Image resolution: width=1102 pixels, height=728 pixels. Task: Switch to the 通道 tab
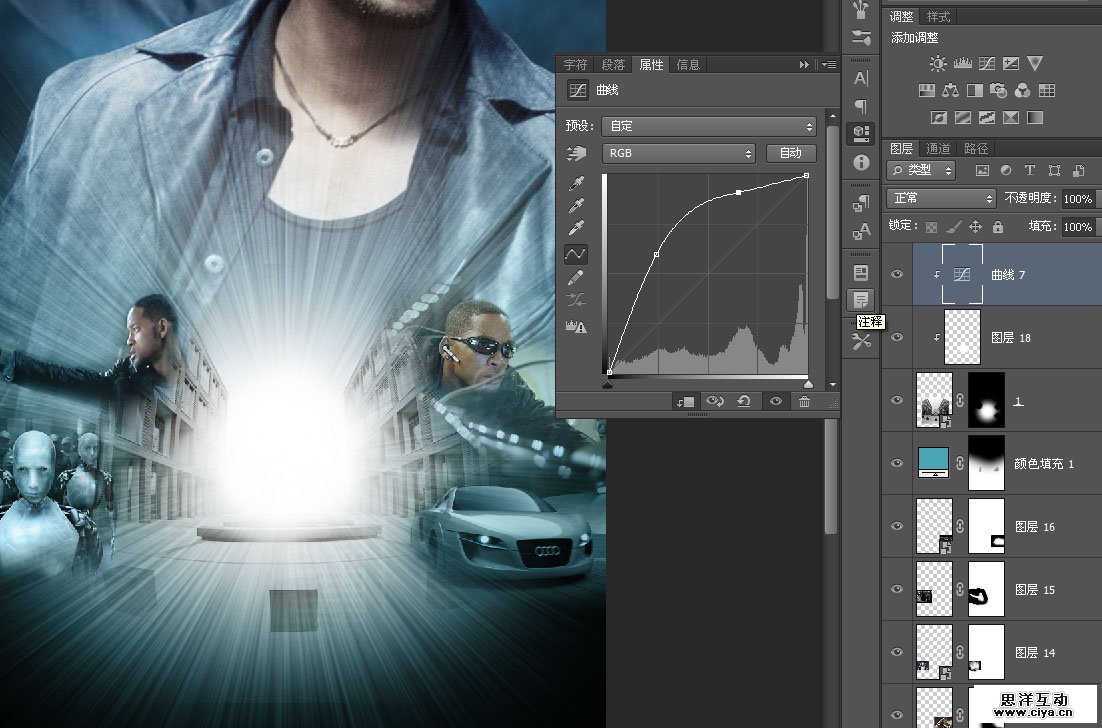coord(938,148)
